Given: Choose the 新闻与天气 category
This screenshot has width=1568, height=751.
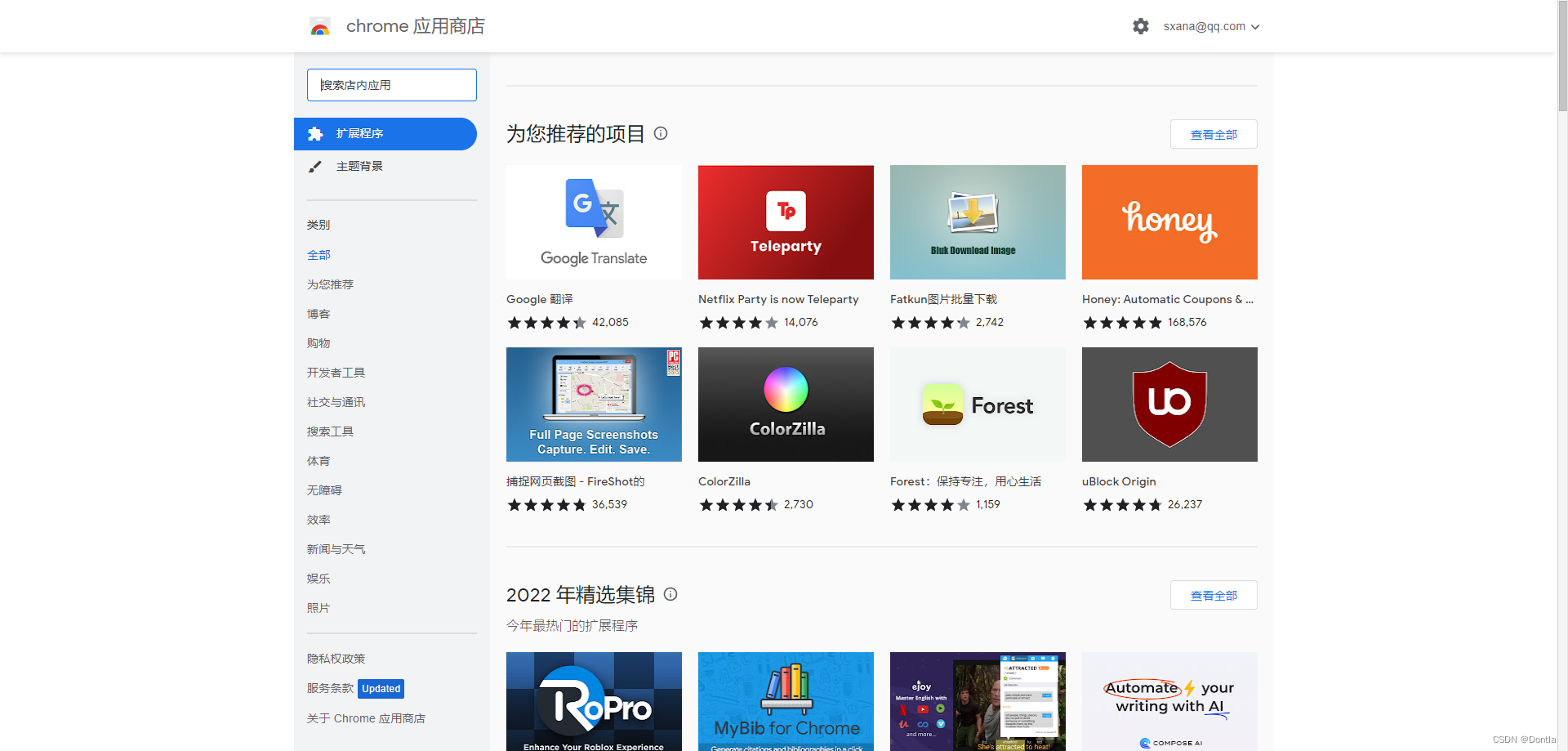Looking at the screenshot, I should 336,549.
